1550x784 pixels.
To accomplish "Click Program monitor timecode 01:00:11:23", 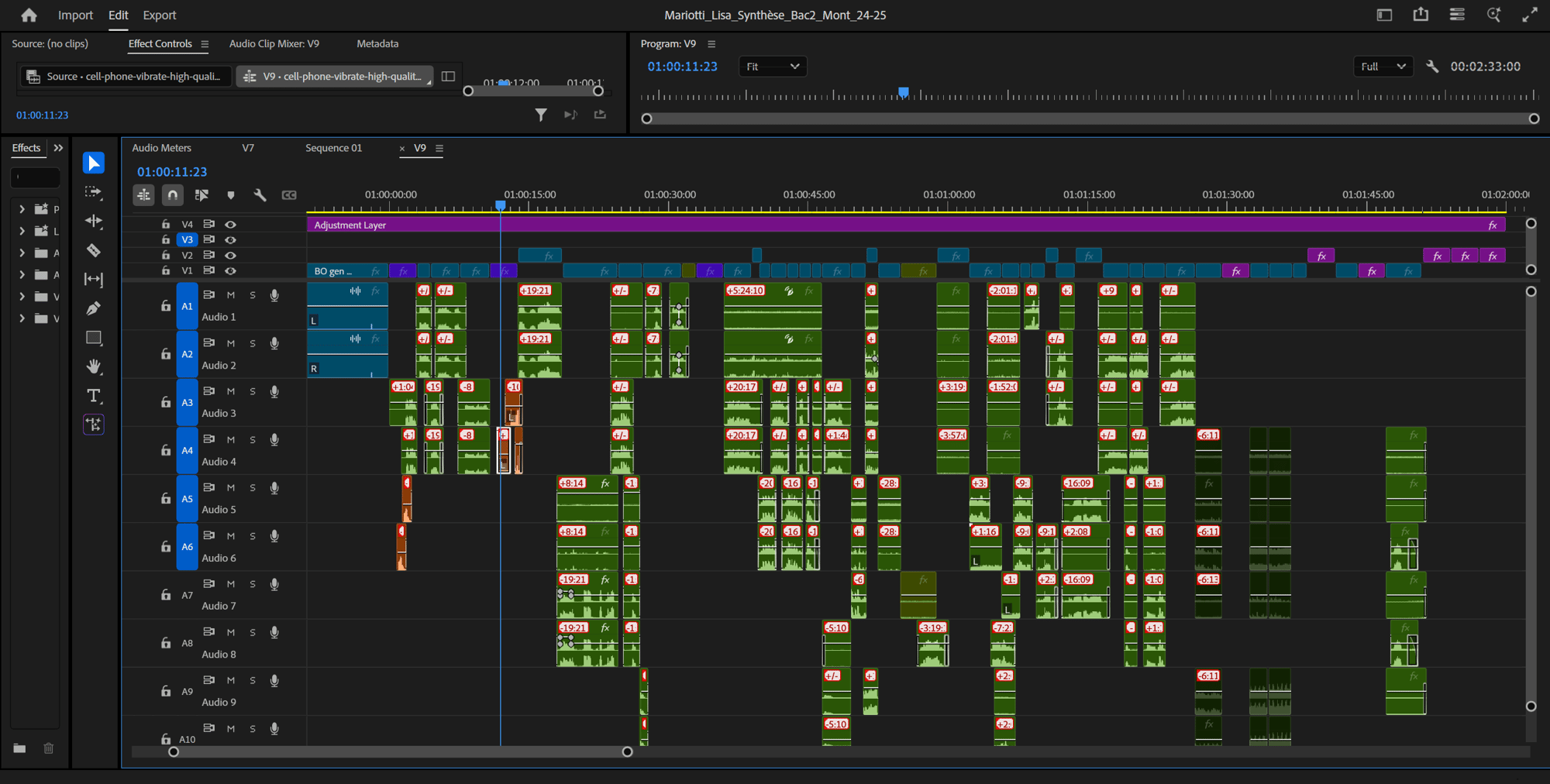I will [x=683, y=67].
